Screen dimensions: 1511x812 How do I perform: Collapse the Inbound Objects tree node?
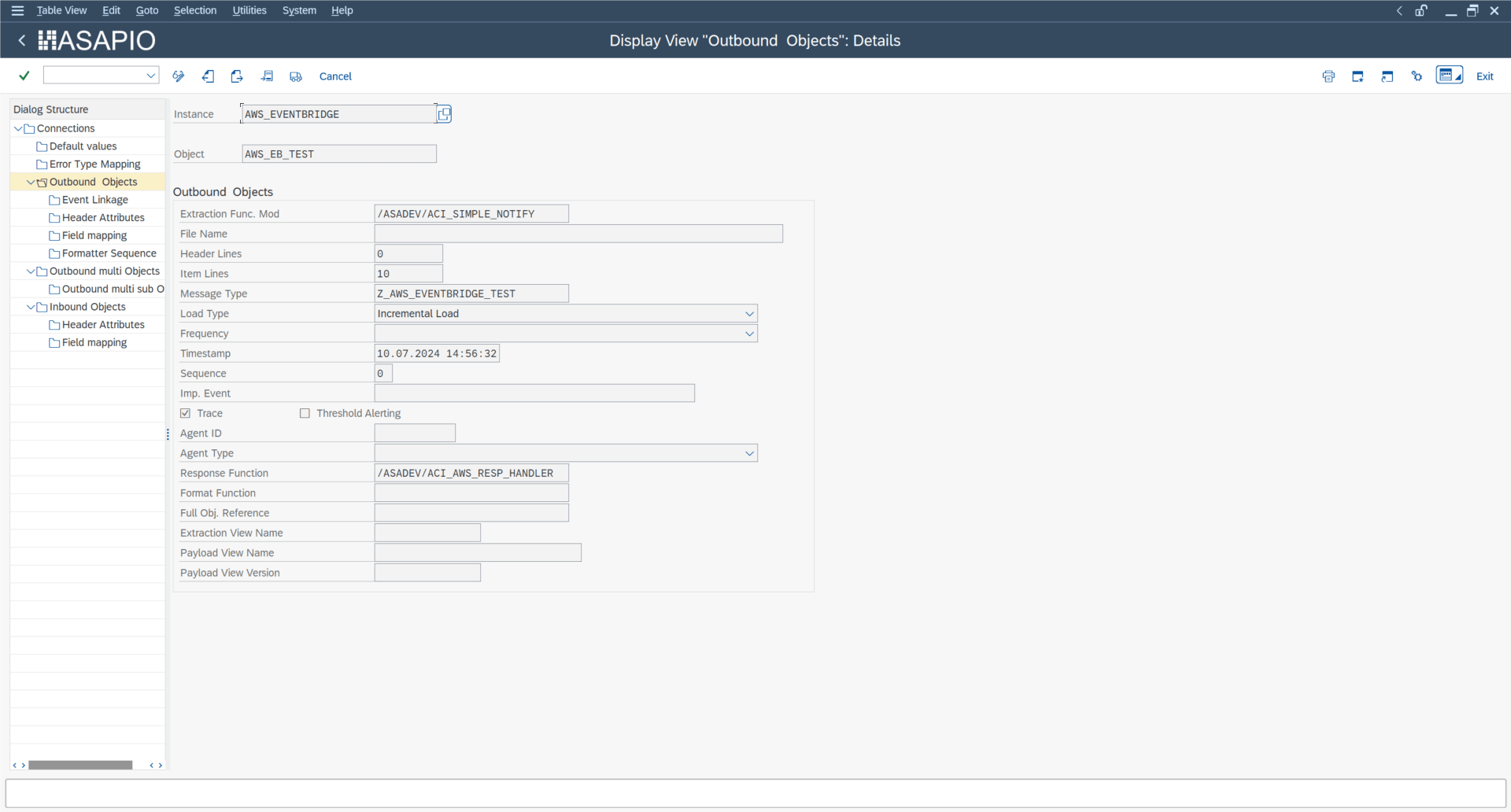click(x=31, y=307)
